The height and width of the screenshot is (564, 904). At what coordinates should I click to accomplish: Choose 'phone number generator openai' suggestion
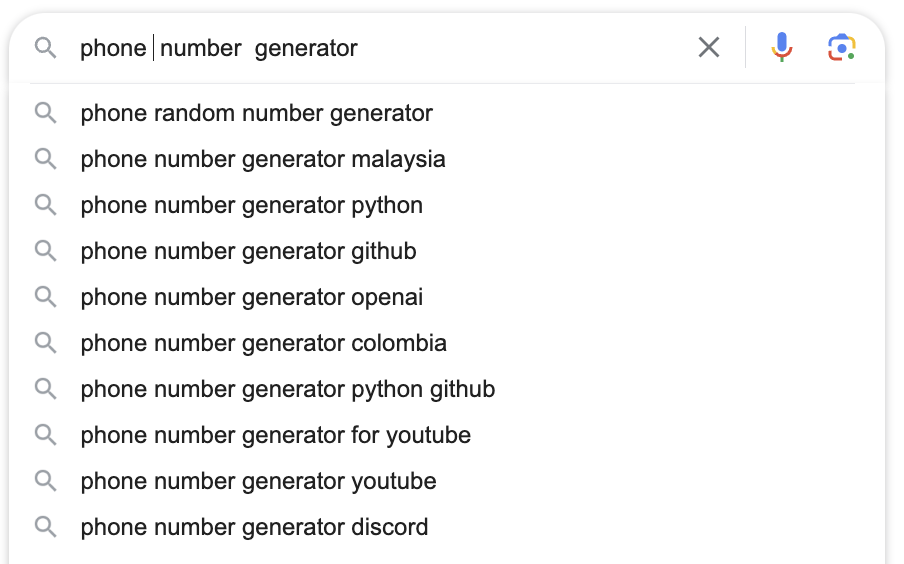251,297
